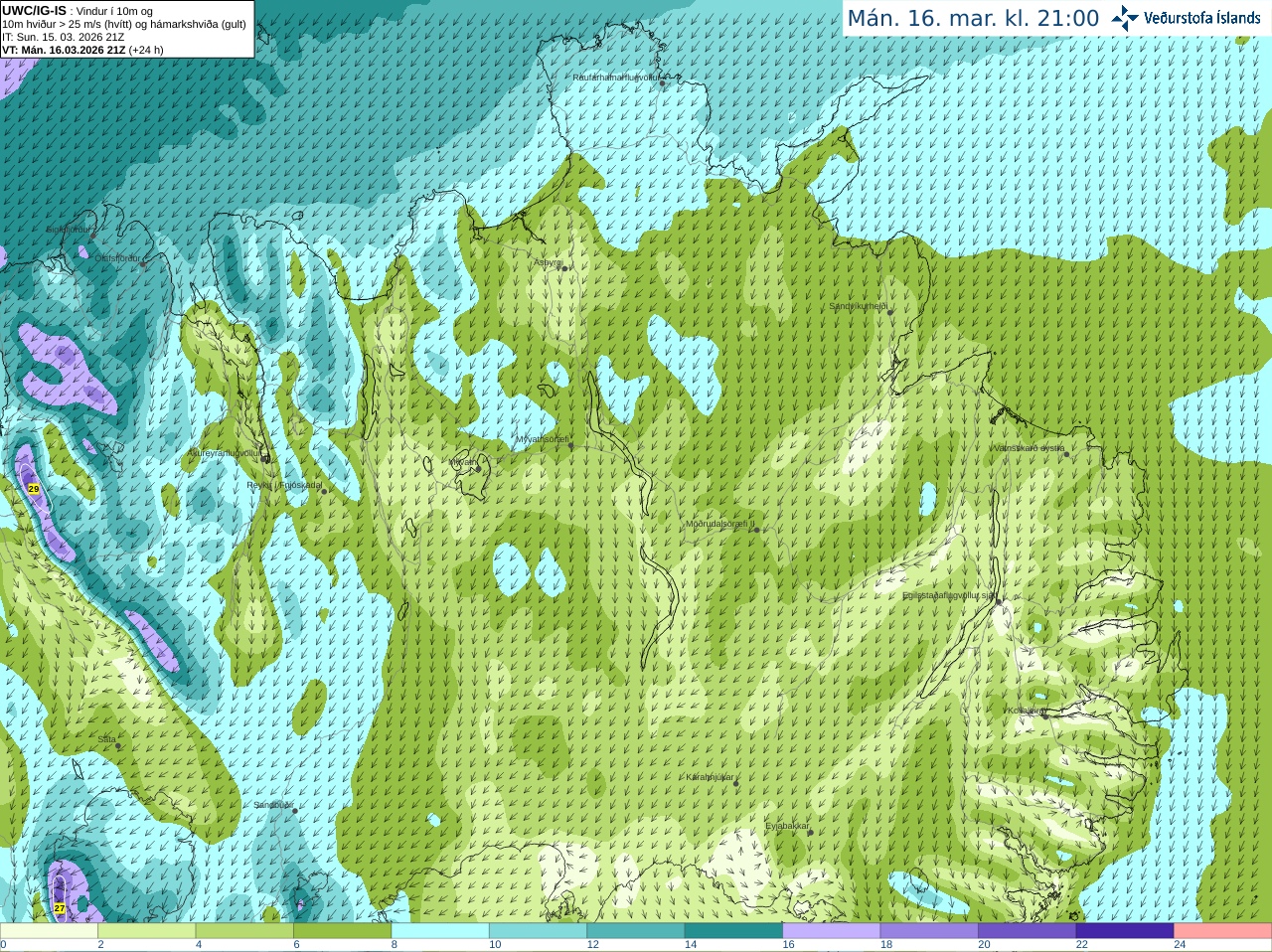Click the 16–18 m/s lilac legend swatch
Screen dimensions: 1272x952
[x=832, y=931]
